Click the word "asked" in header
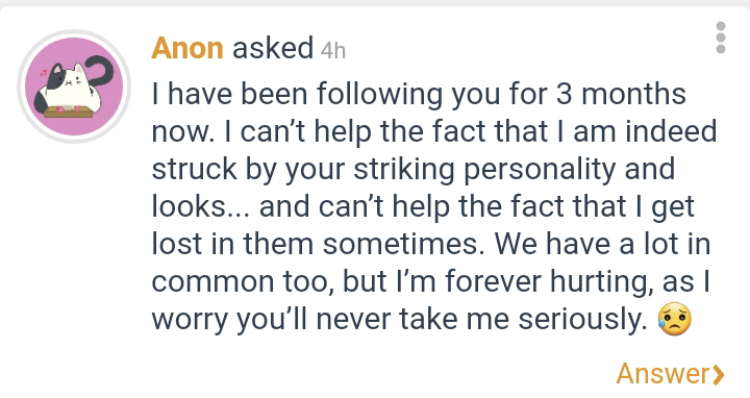The image size is (750, 398). pyautogui.click(x=273, y=48)
